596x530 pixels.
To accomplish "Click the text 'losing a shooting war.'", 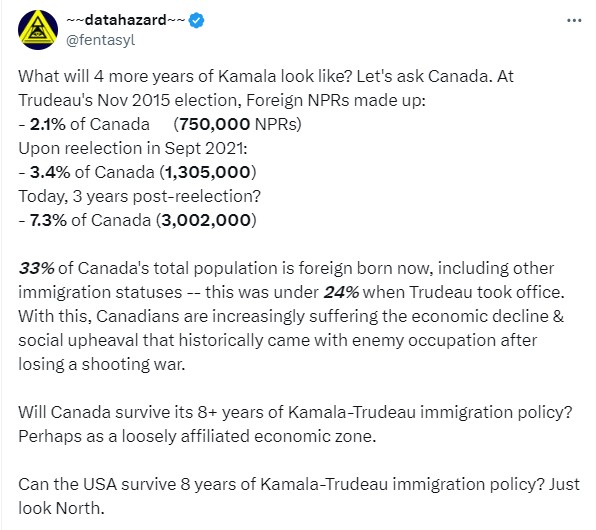I will [102, 364].
